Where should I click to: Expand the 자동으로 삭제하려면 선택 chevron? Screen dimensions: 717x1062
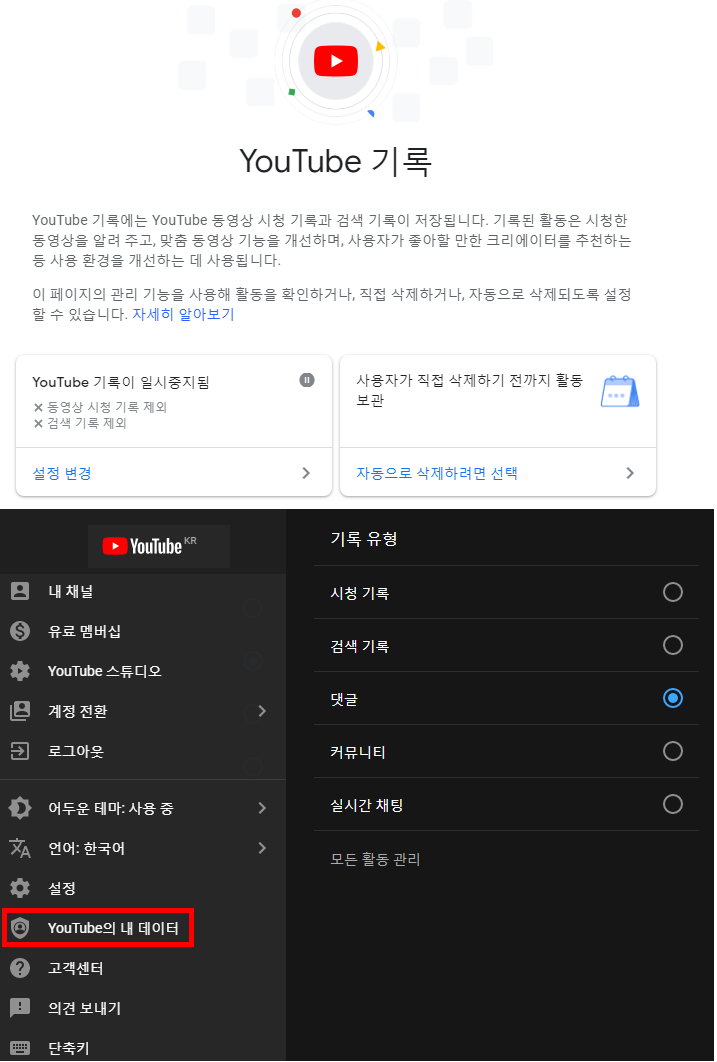pos(630,473)
